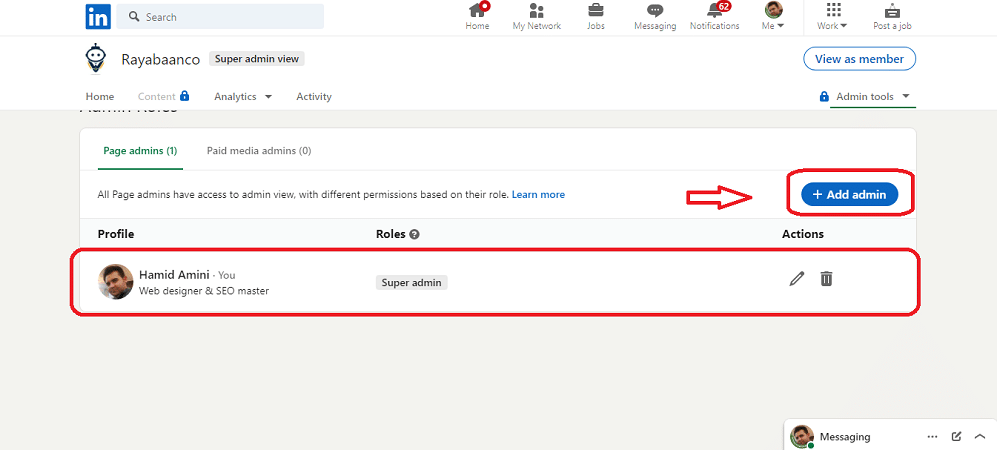Click the Super admin role label
The height and width of the screenshot is (450, 997).
412,282
